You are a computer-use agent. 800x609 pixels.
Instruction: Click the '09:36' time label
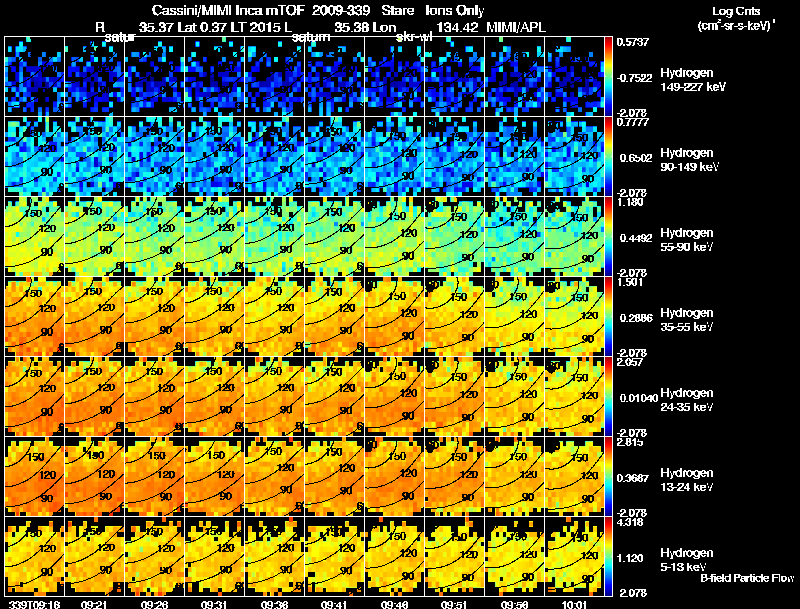(x=274, y=604)
